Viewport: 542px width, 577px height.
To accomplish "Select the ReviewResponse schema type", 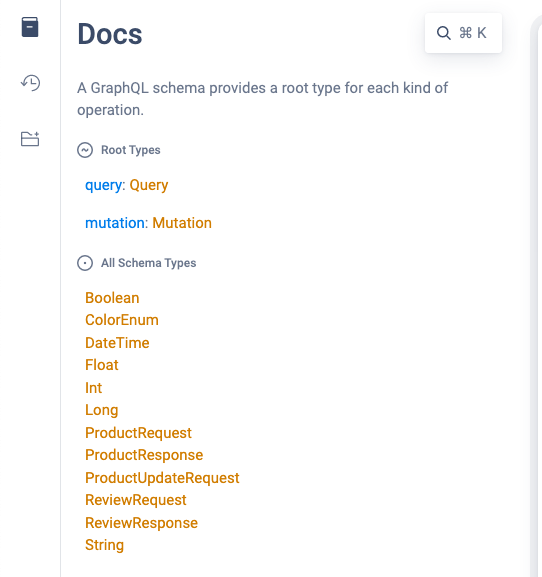I will (141, 523).
